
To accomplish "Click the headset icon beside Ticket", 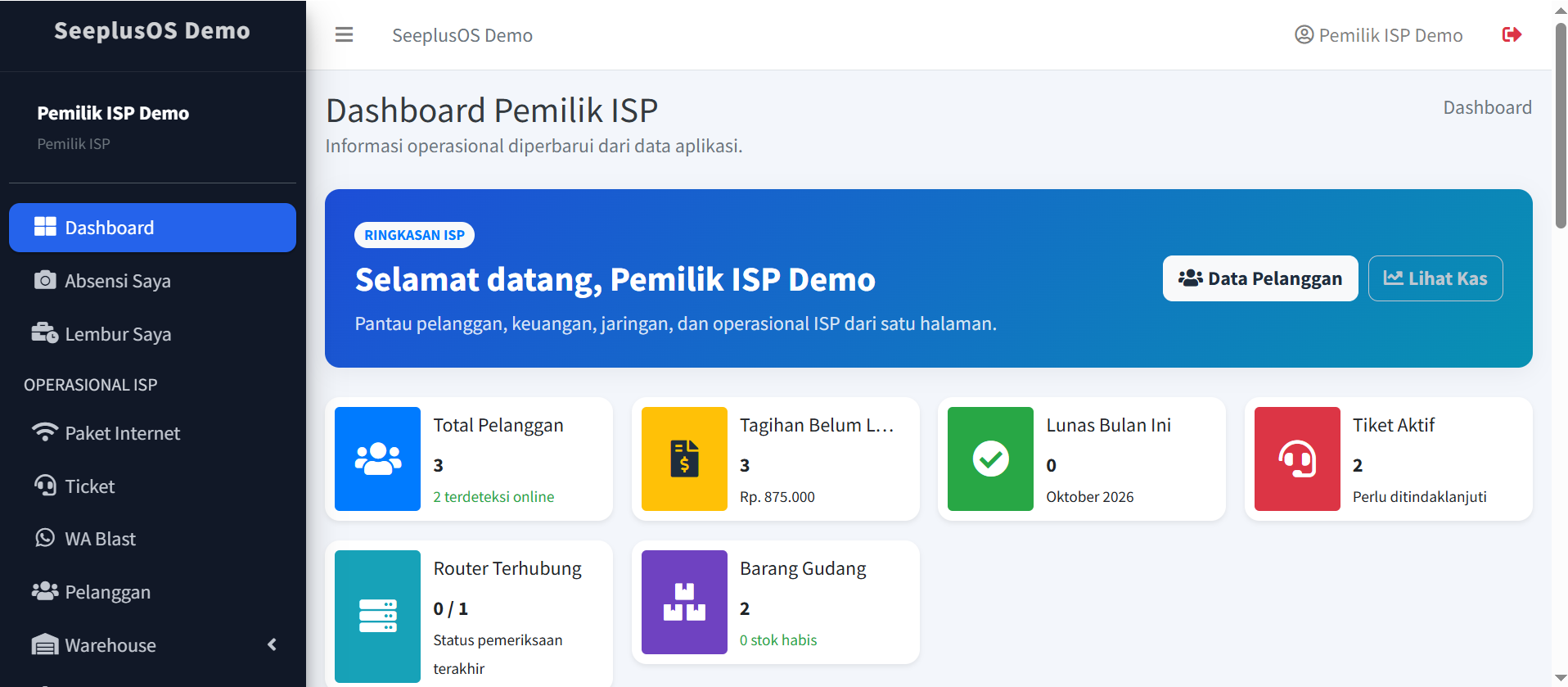I will (x=45, y=486).
